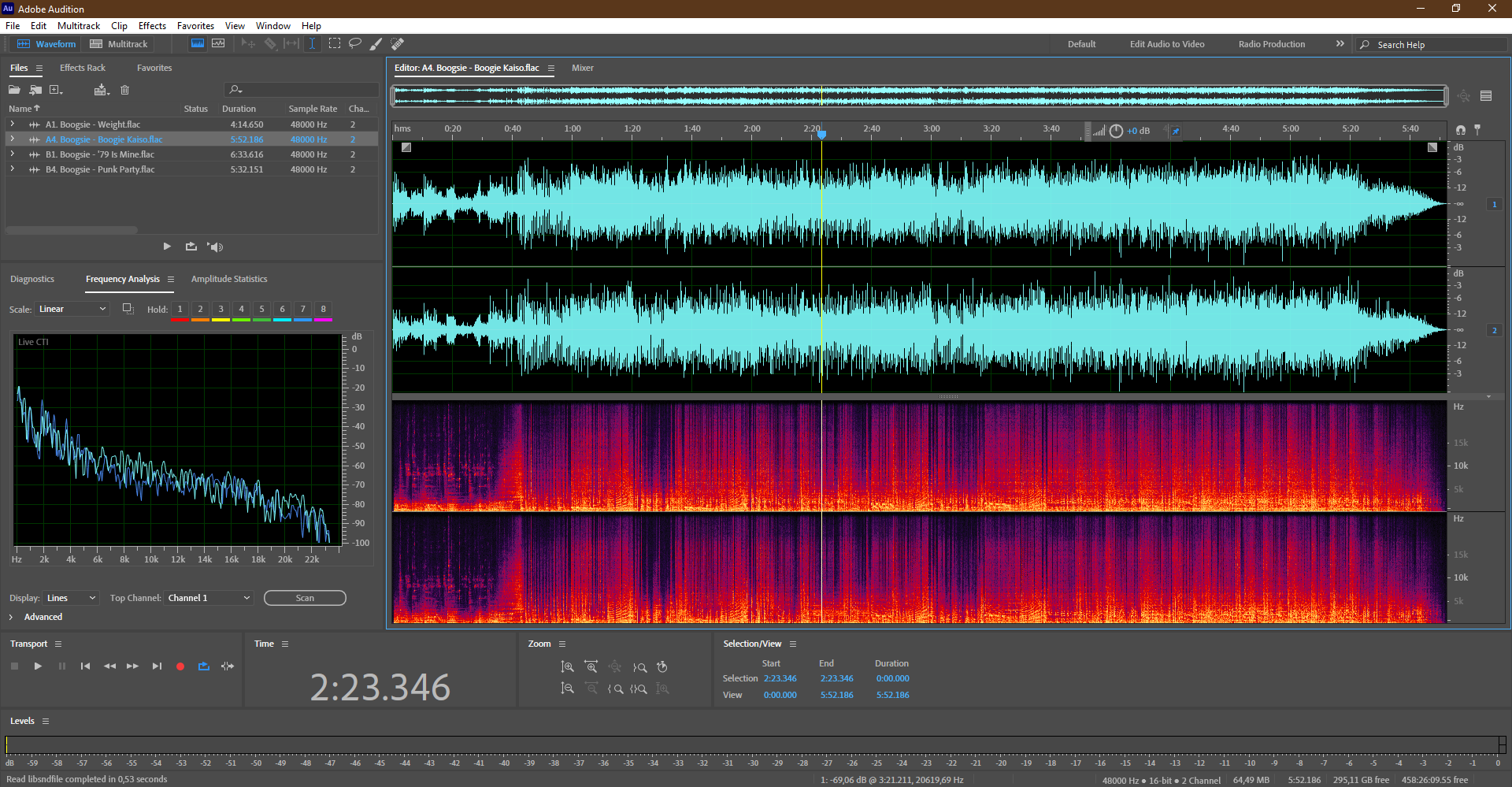Toggle channel 2 enable button
Screen dimensions: 1512x787
(x=1494, y=330)
